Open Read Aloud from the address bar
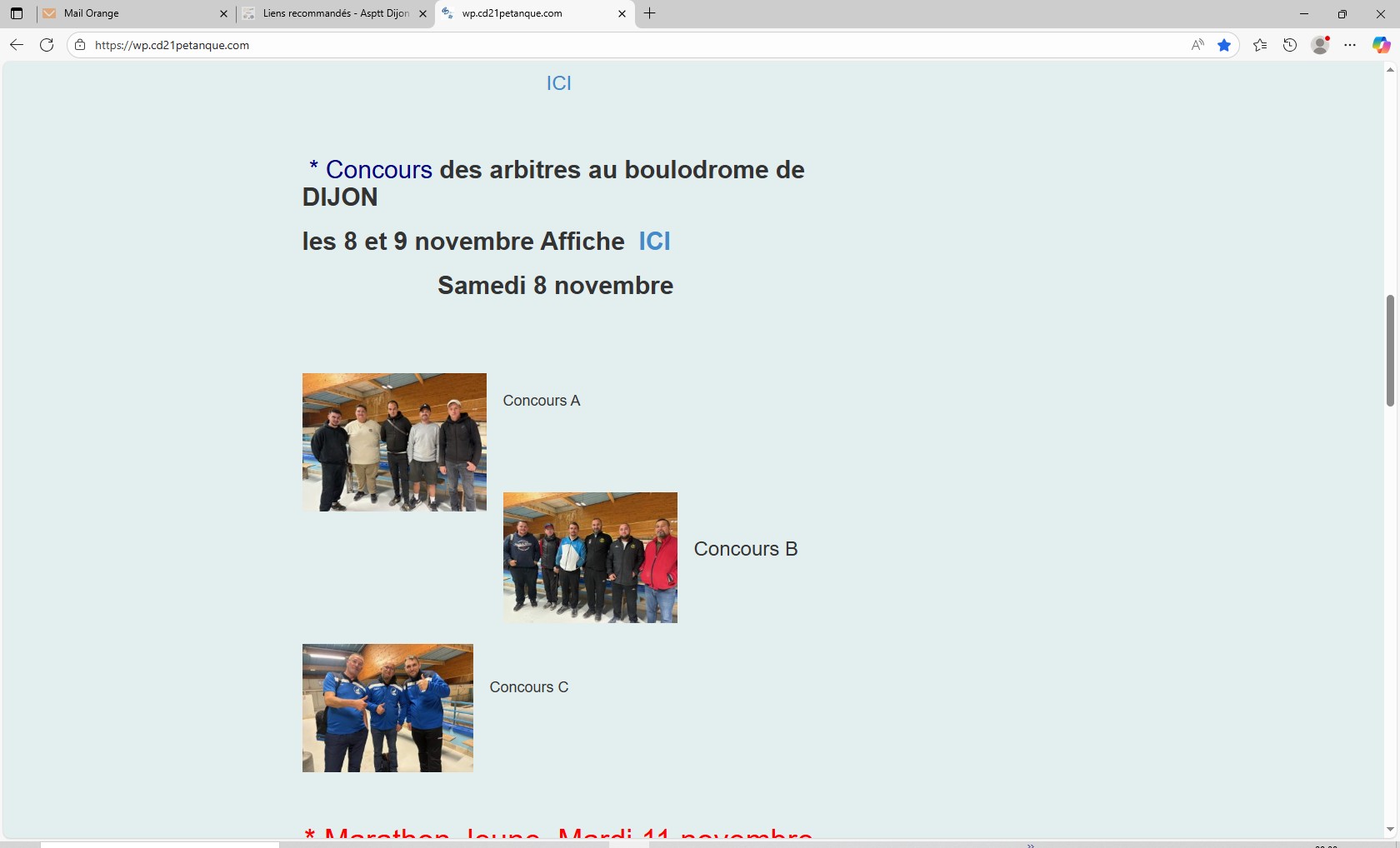This screenshot has height=848, width=1400. [1197, 45]
